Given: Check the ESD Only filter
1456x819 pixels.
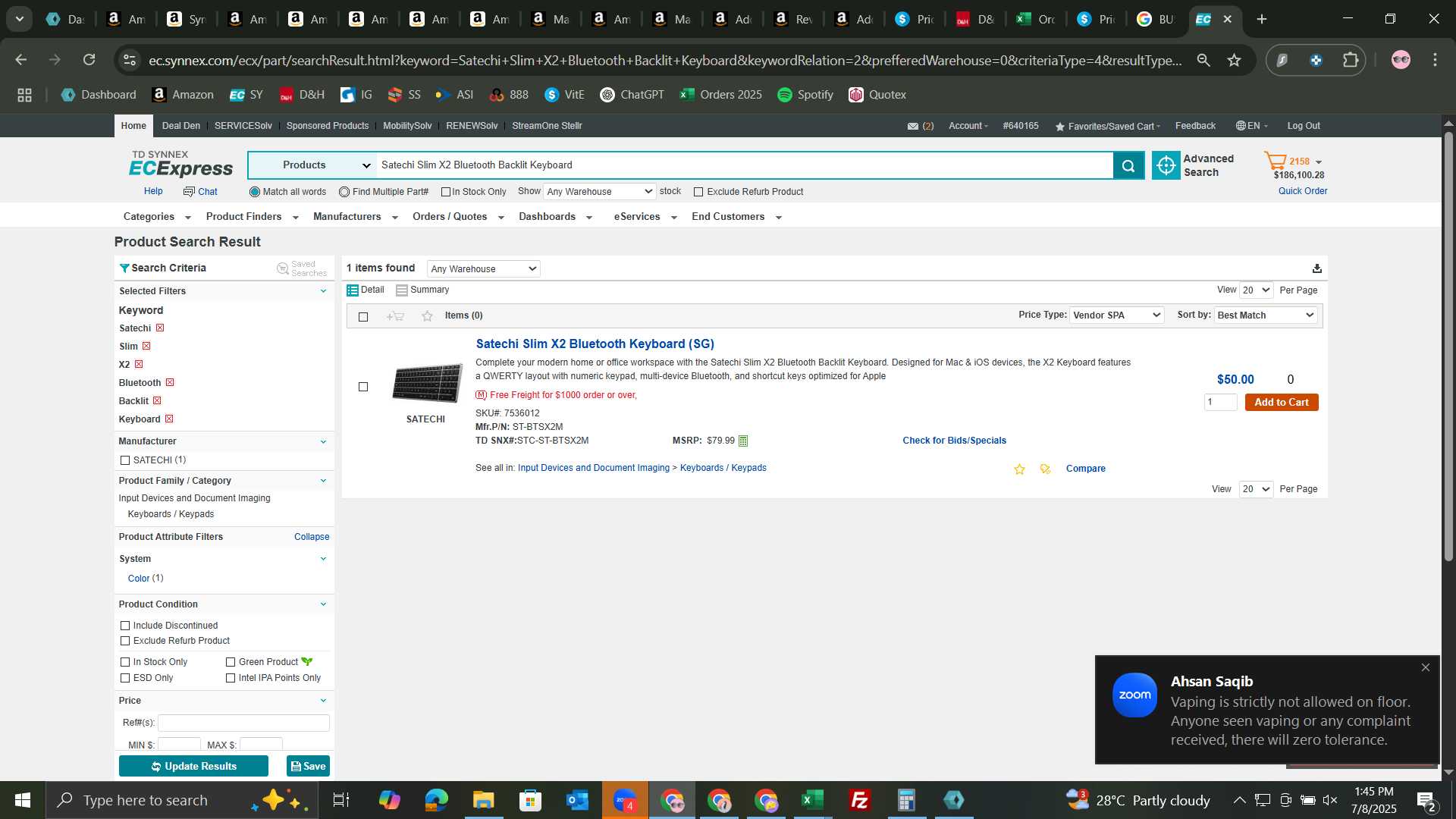Looking at the screenshot, I should click(125, 678).
